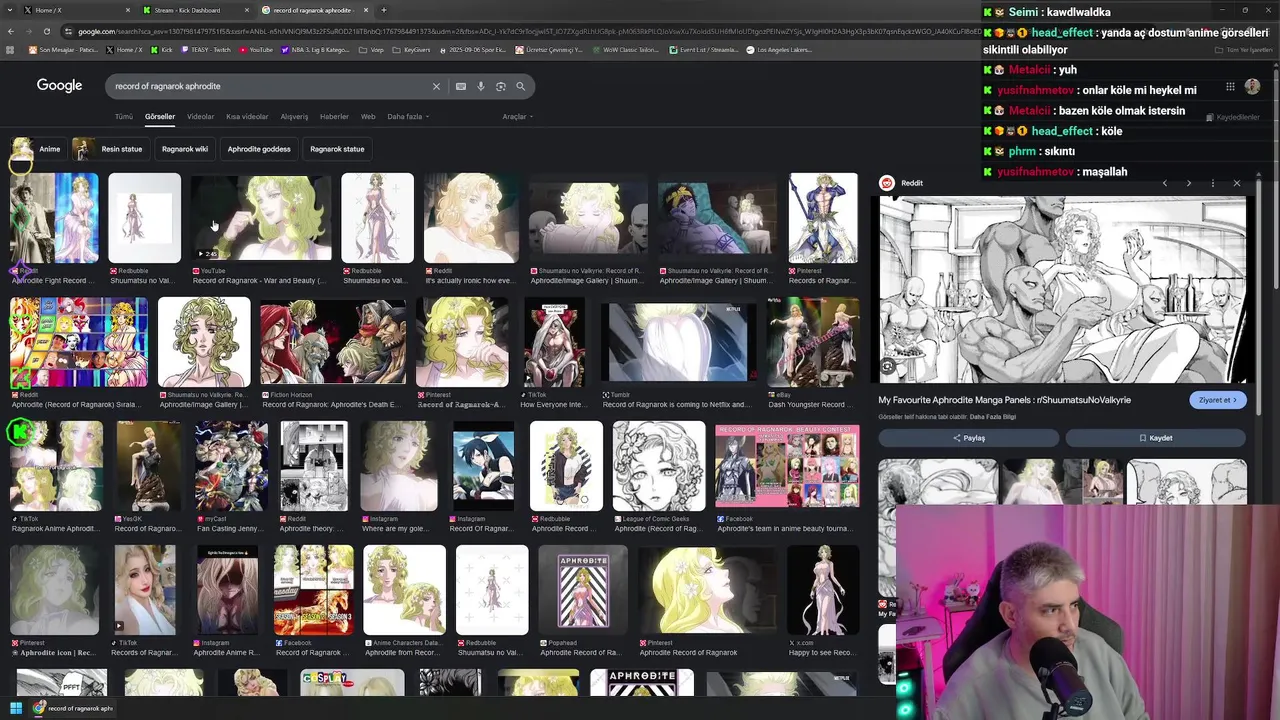Image resolution: width=1280 pixels, height=720 pixels.
Task: Open the X.com Happy to see Reco... thumbnail
Action: (x=823, y=590)
